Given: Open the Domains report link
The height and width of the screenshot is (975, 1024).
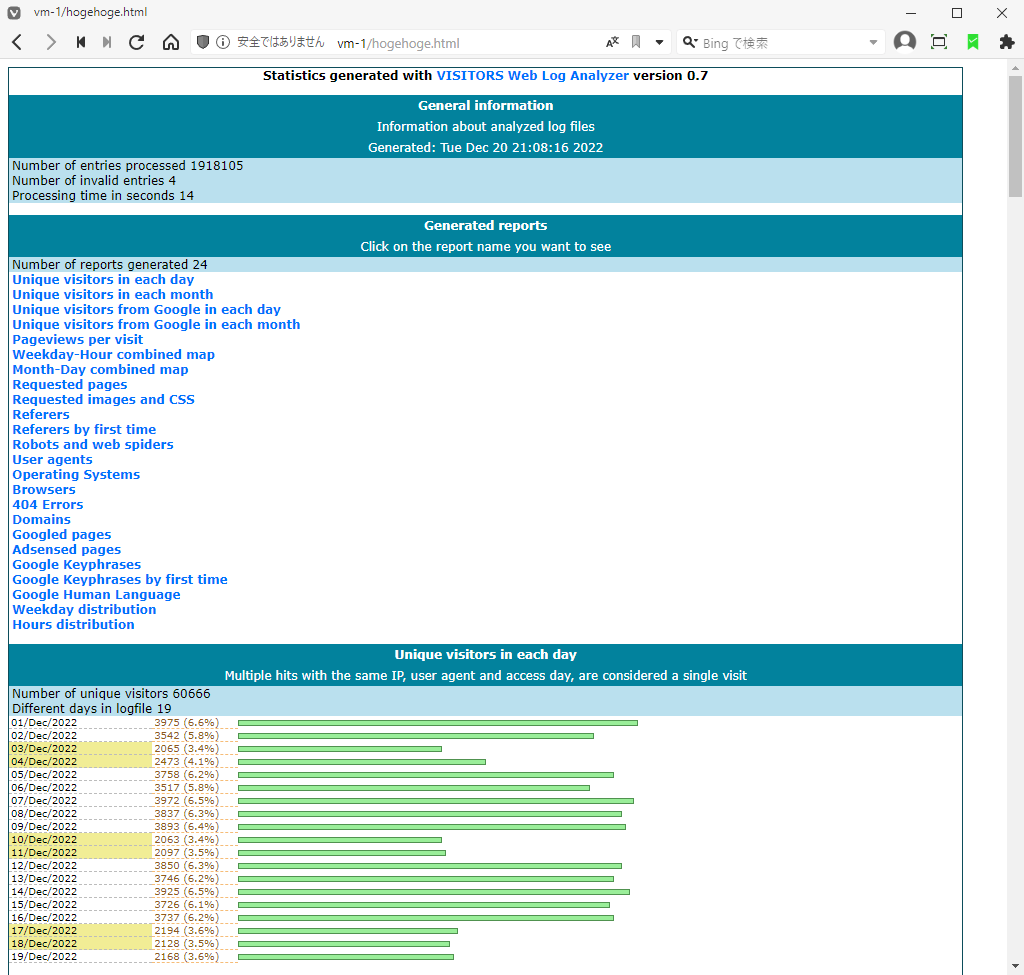Looking at the screenshot, I should pos(41,520).
